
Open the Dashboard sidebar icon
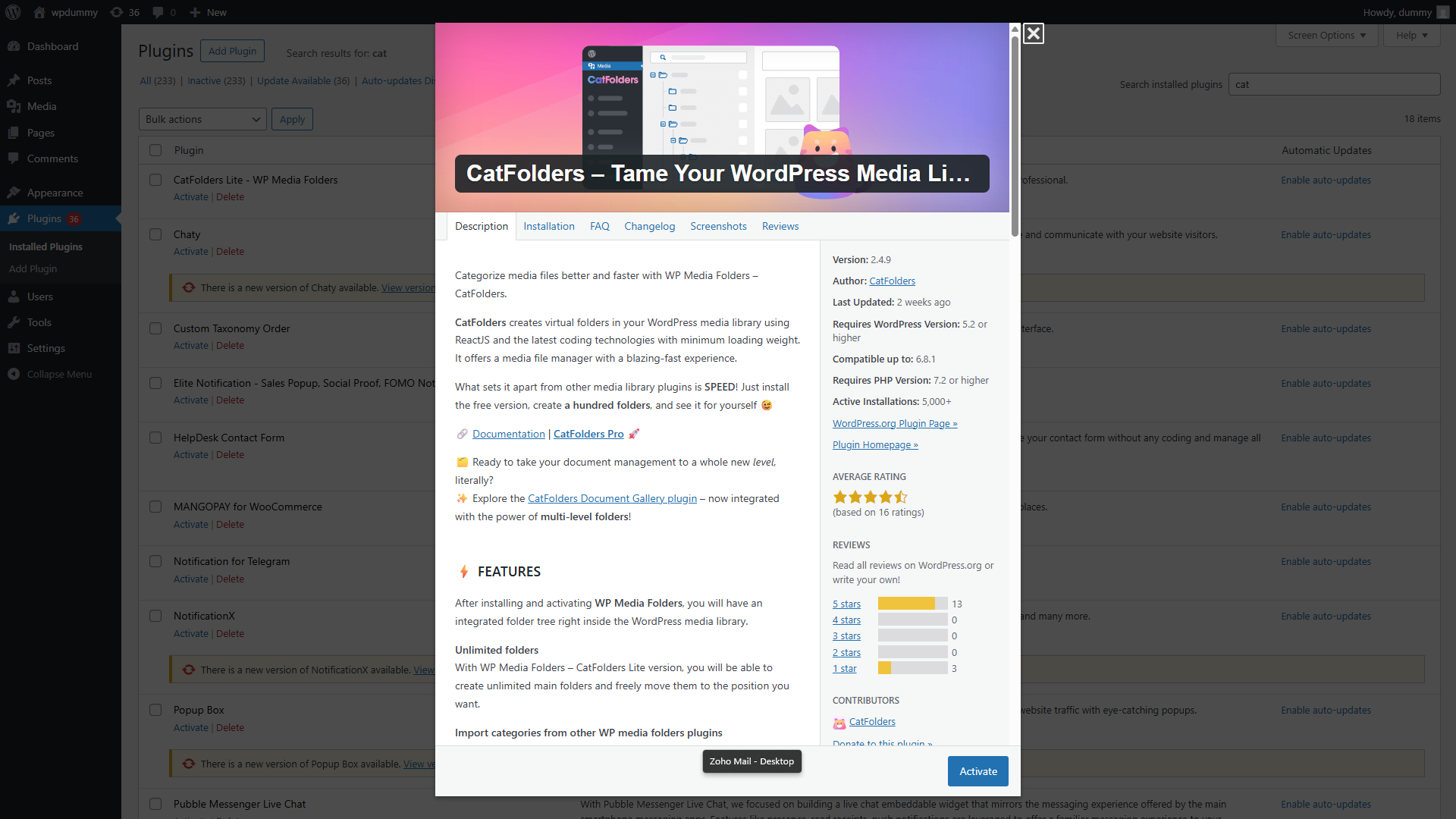[14, 46]
